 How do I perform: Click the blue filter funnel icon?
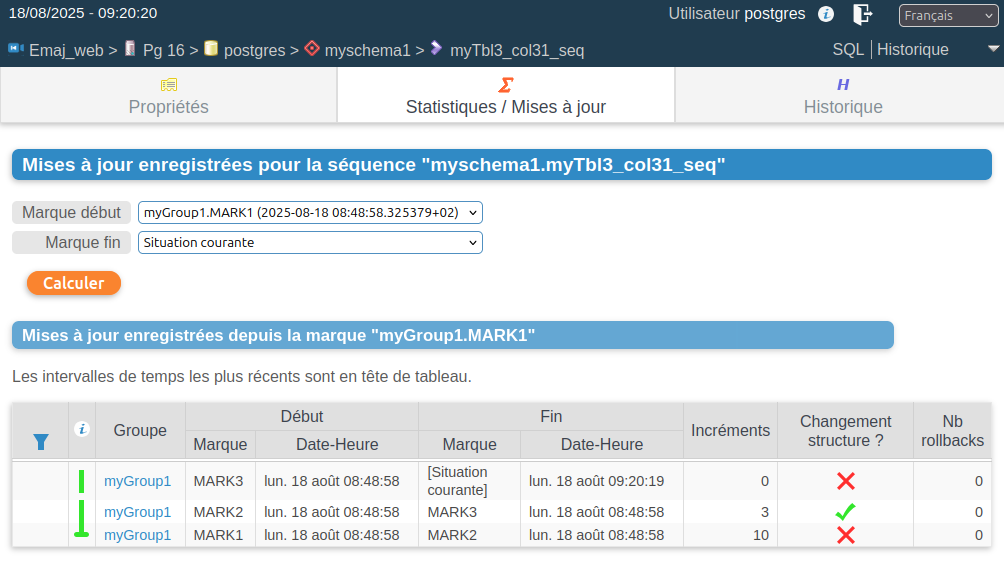click(41, 442)
